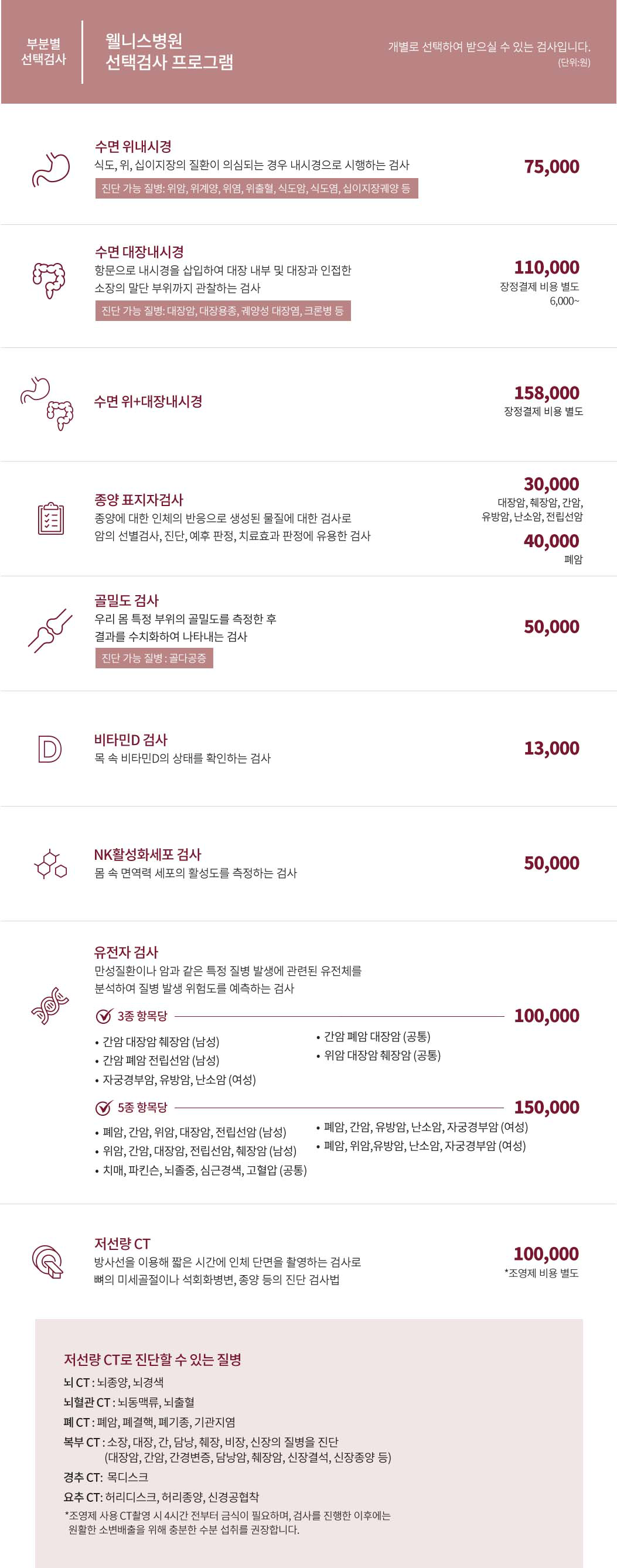Click the stomach icon for 수면 위내시경

[x=50, y=169]
